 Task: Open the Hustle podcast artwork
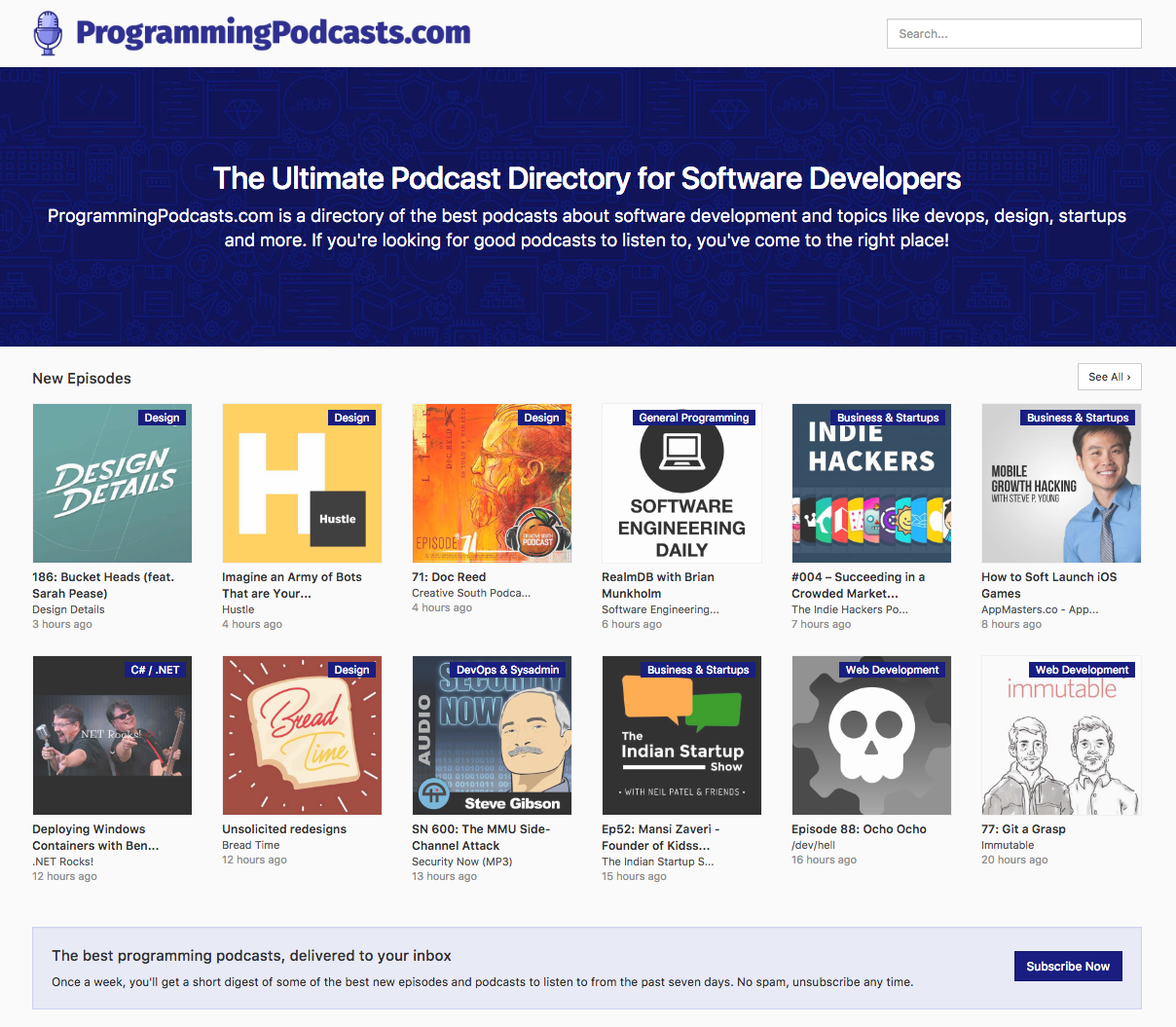[x=302, y=483]
